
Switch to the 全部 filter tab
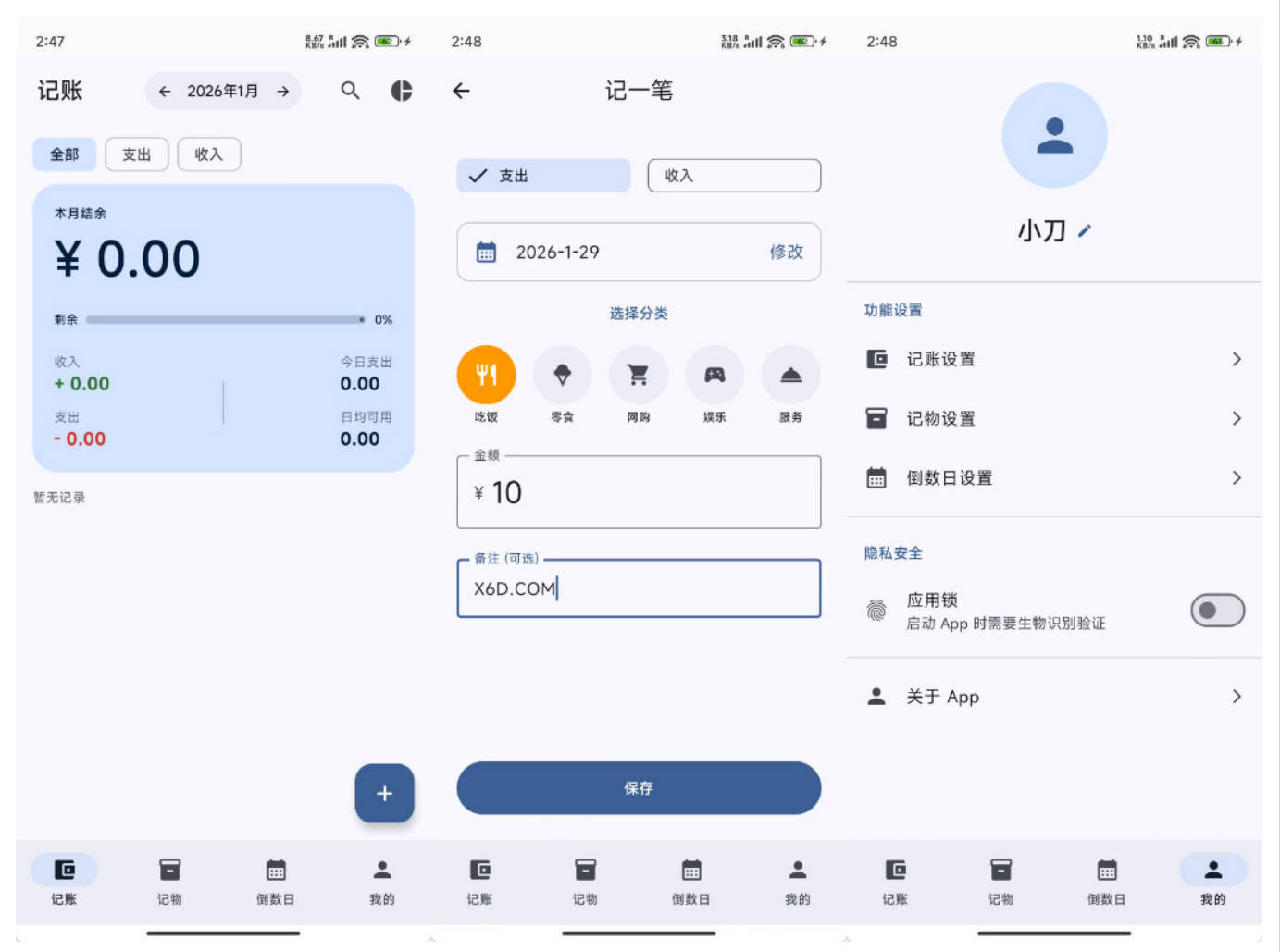coord(64,154)
